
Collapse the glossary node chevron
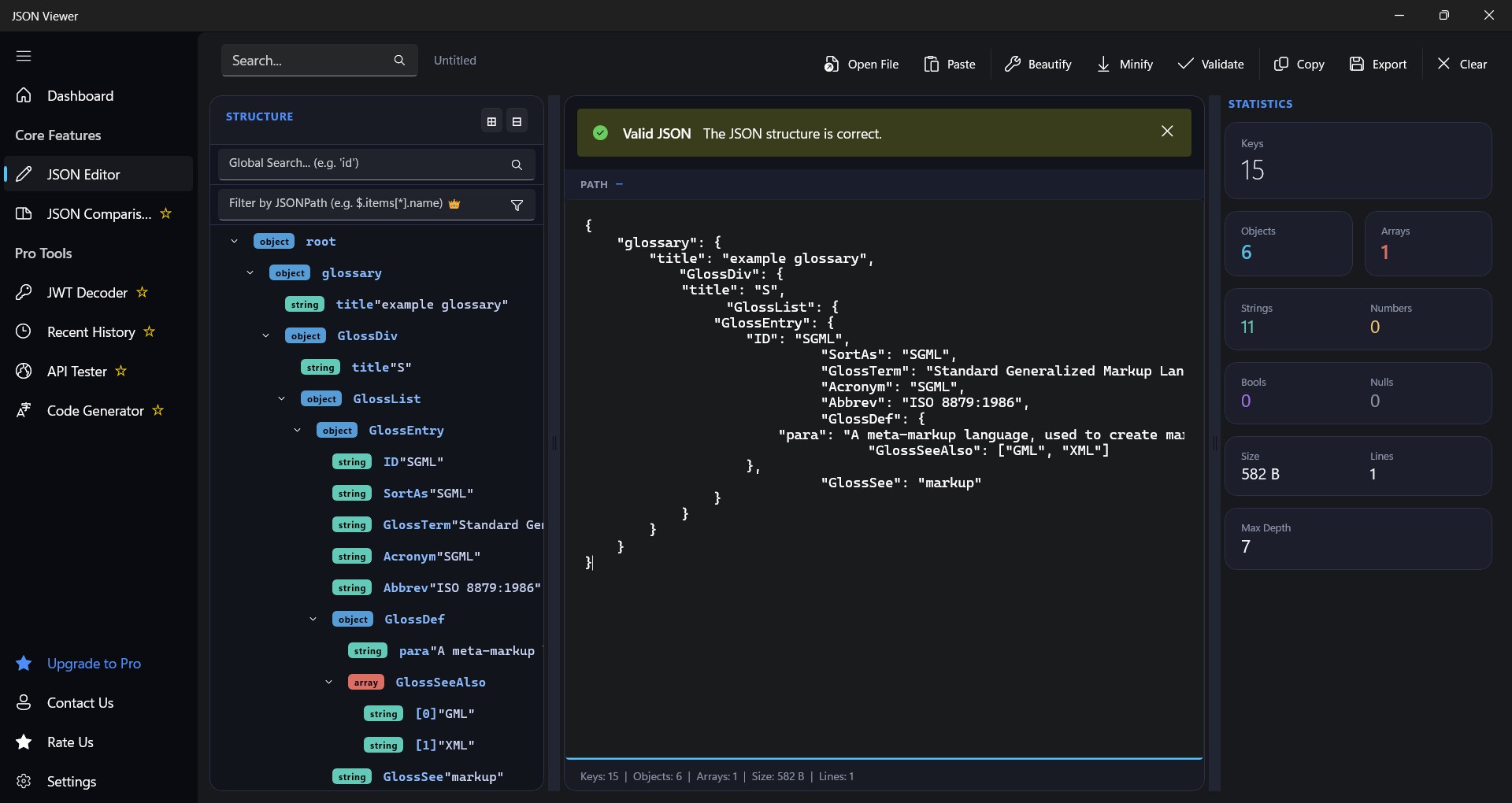click(x=250, y=272)
